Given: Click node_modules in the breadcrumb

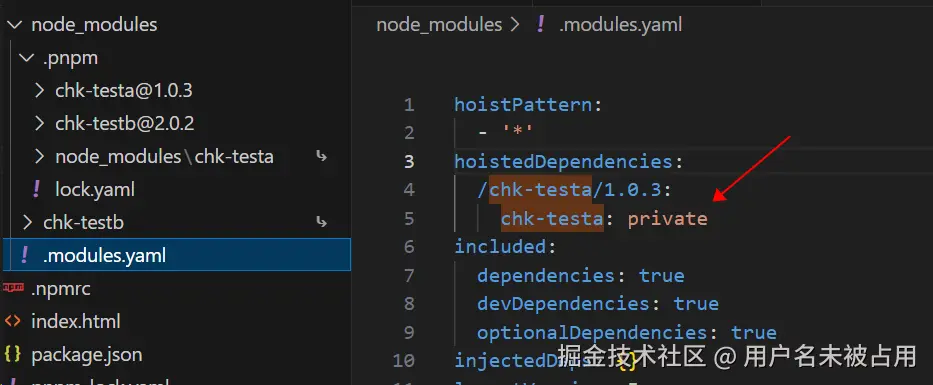Looking at the screenshot, I should tap(439, 25).
